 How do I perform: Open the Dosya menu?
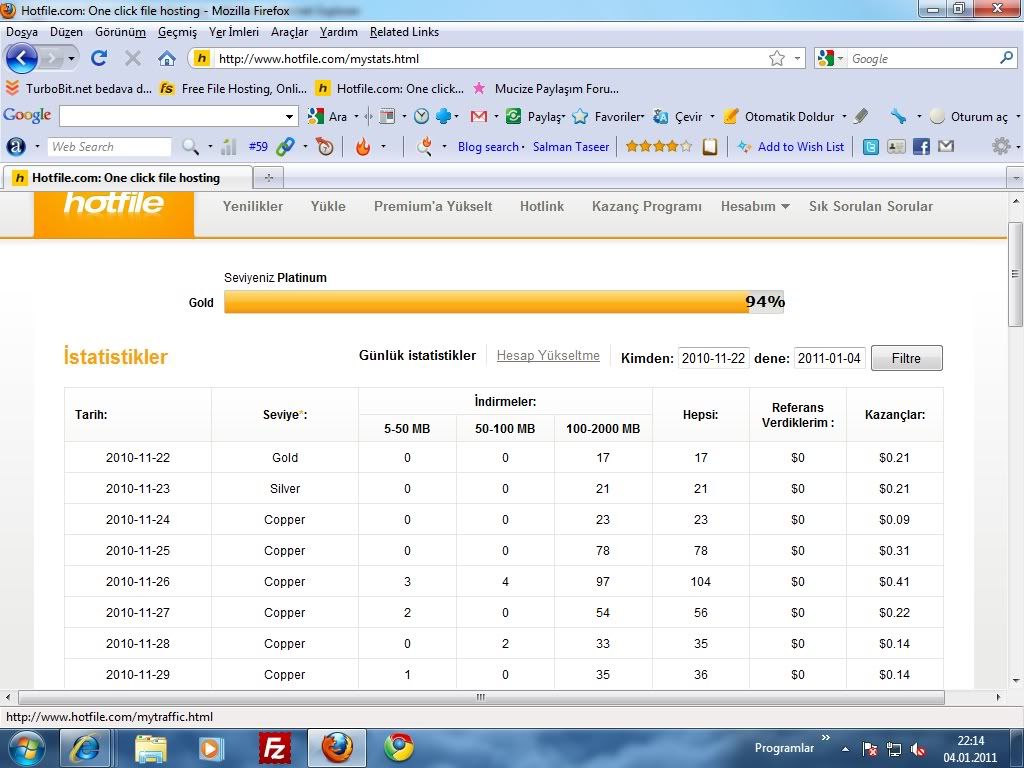[22, 32]
